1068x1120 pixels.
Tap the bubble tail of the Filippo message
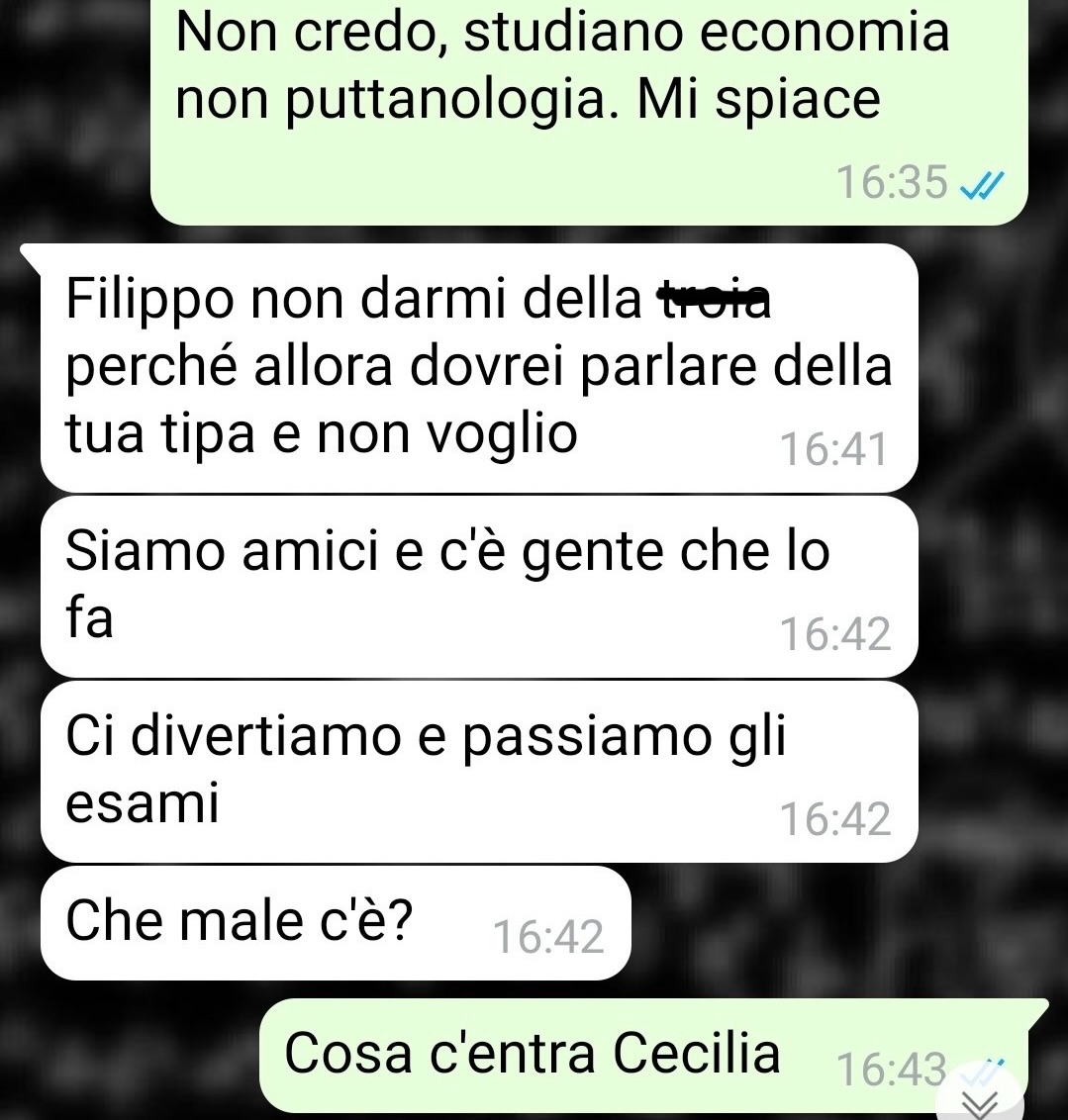click(x=32, y=257)
